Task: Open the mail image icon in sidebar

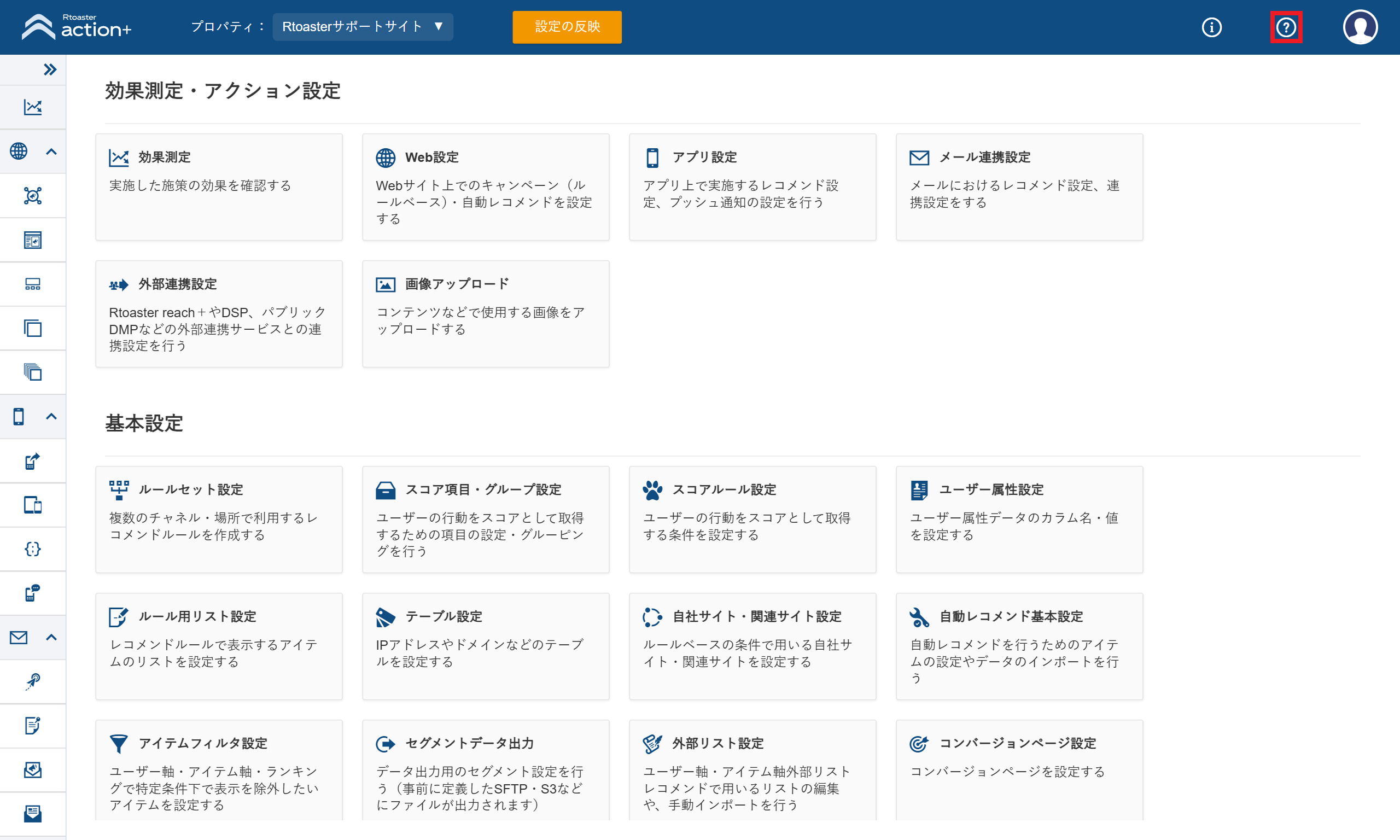Action: (33, 770)
